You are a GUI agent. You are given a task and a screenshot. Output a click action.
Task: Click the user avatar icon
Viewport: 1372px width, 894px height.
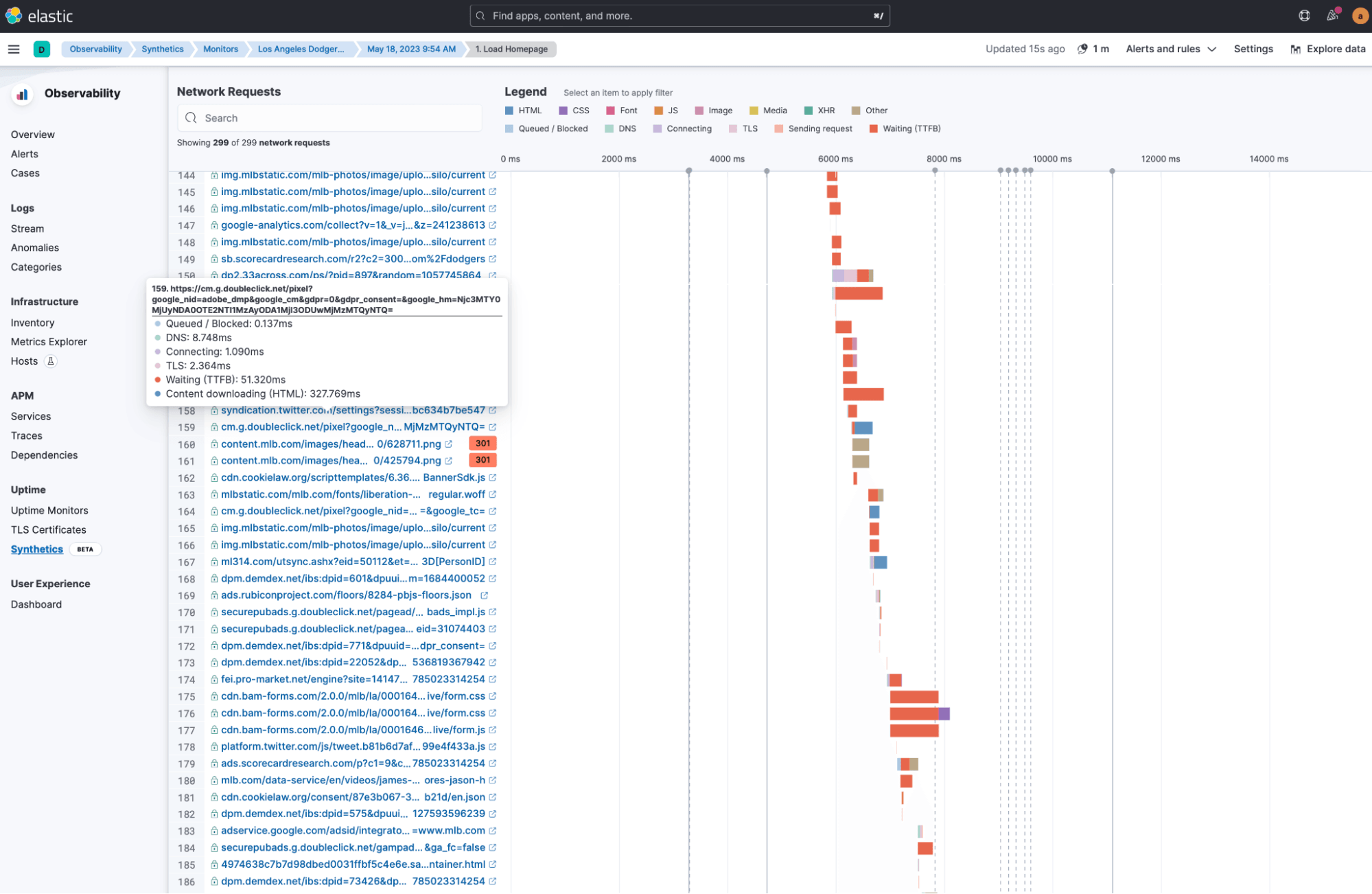click(x=1360, y=16)
